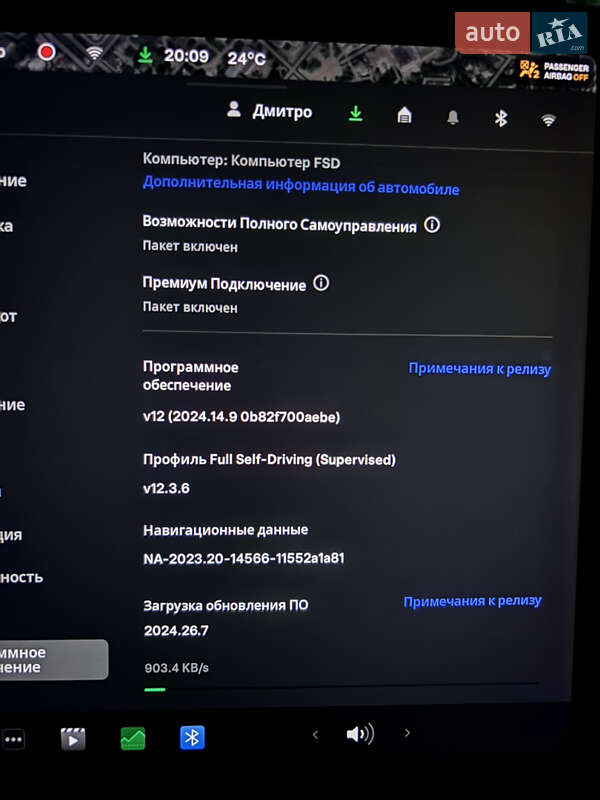Open Bluetooth settings from header icon
Image resolution: width=600 pixels, height=800 pixels.
pos(501,118)
